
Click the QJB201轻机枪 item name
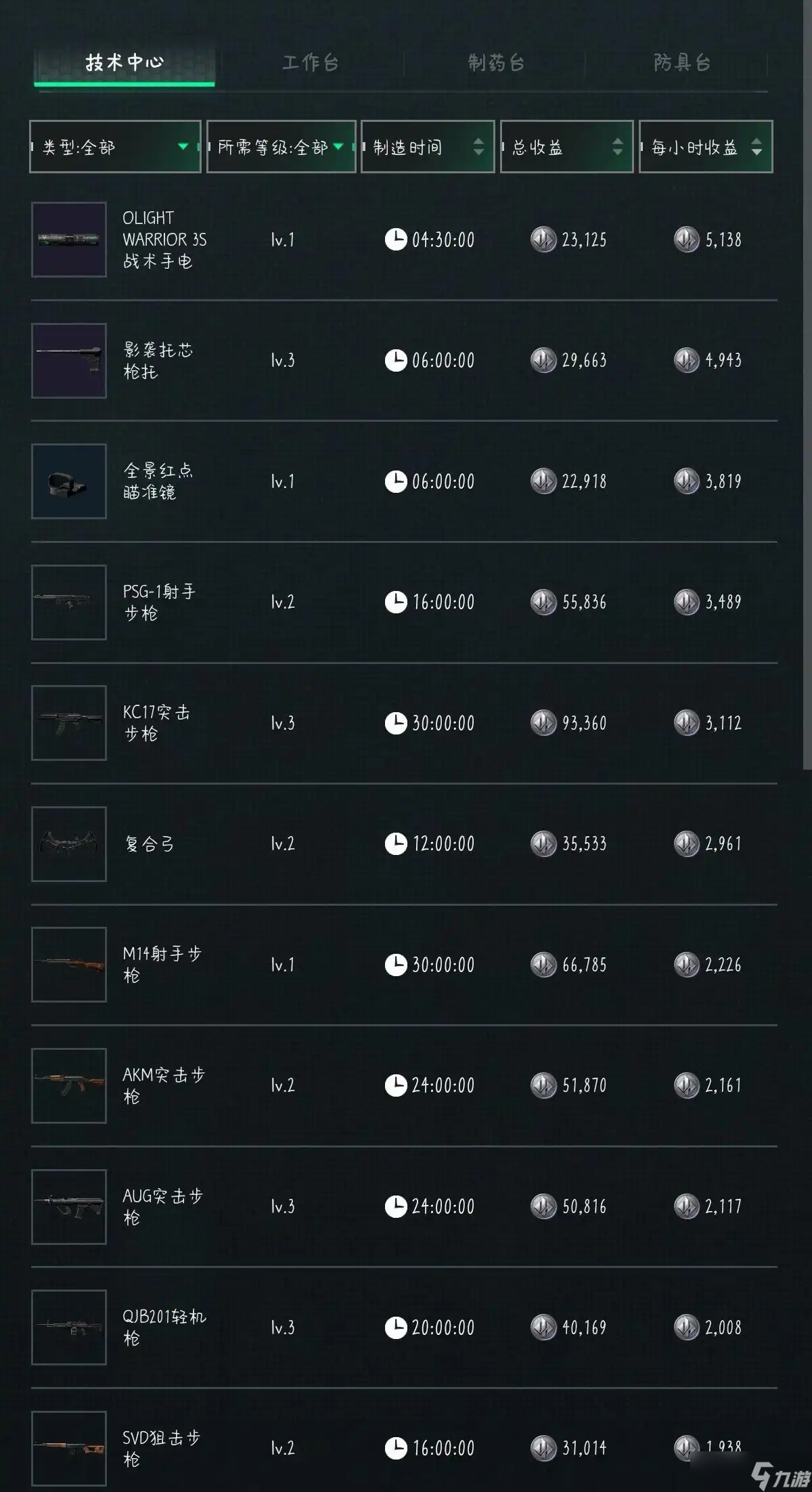164,1327
